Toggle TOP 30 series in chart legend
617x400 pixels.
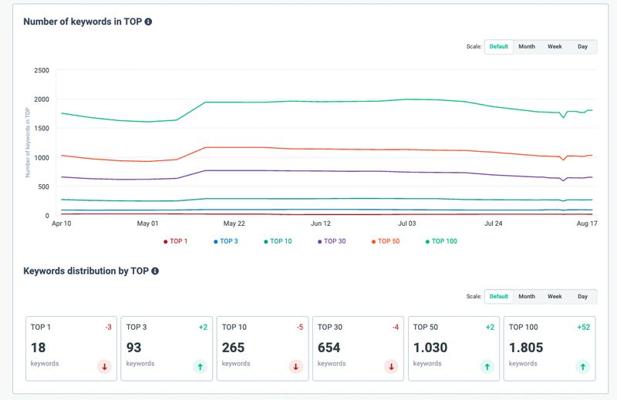coord(333,241)
